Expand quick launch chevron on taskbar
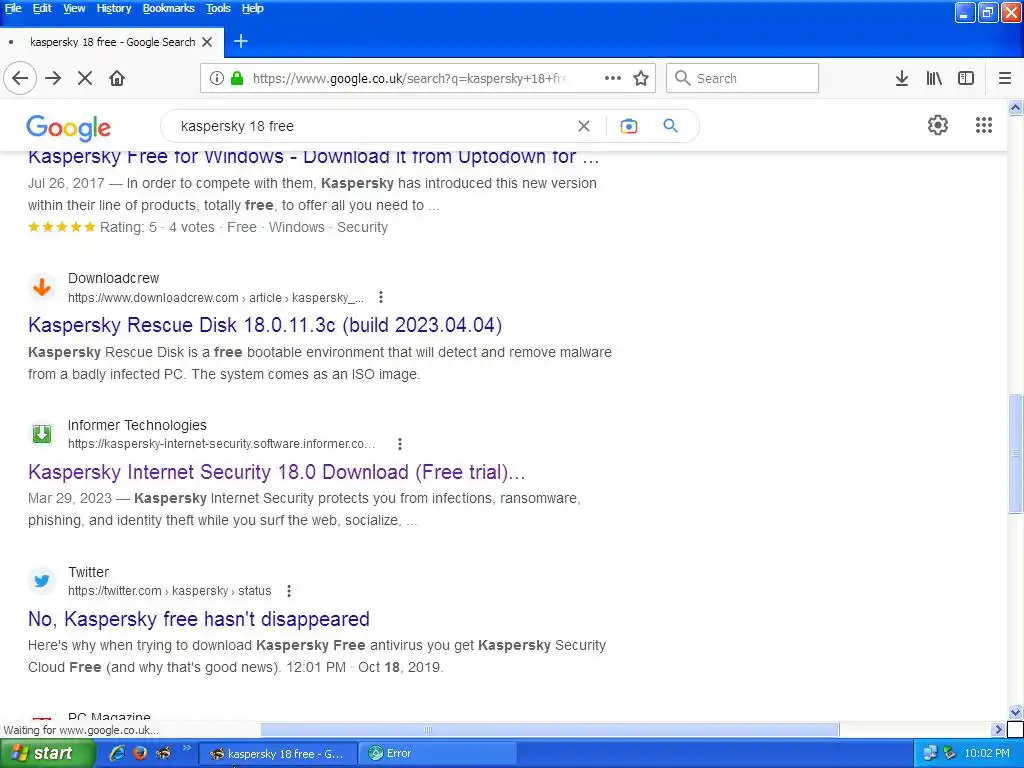Screen dimensions: 1024x768 coord(186,748)
